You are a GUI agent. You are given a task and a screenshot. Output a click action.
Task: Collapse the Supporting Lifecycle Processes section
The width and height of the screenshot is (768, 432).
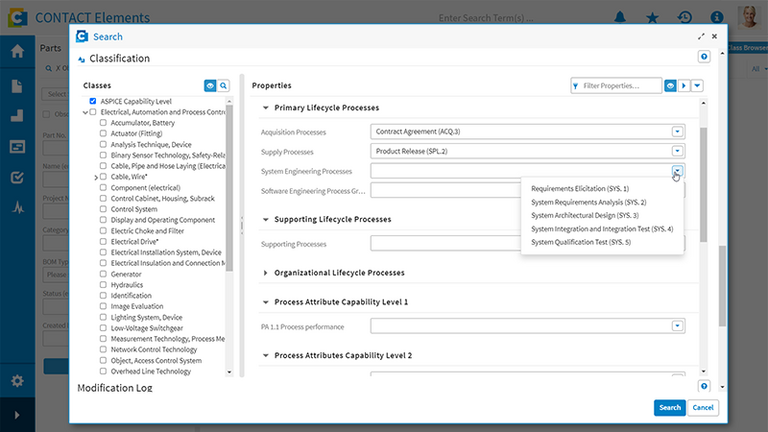pos(265,219)
